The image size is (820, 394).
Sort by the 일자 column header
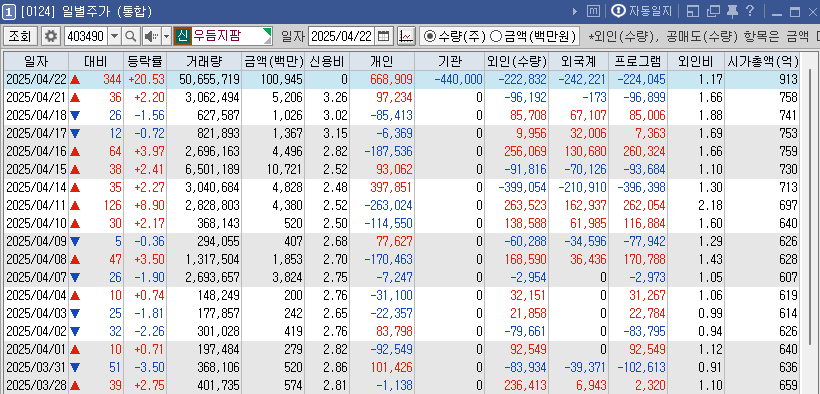click(x=36, y=62)
